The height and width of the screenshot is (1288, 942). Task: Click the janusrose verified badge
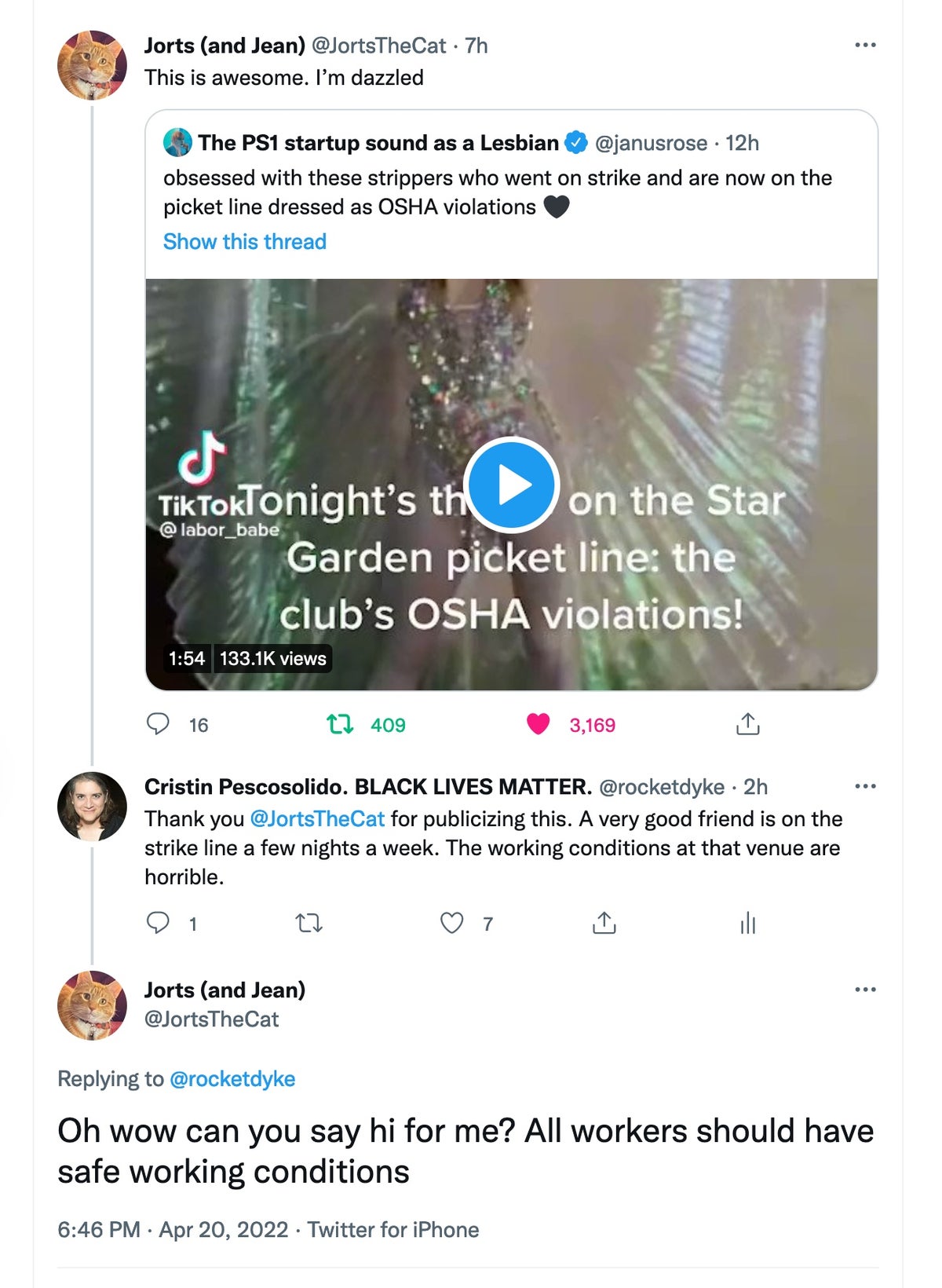click(x=577, y=143)
